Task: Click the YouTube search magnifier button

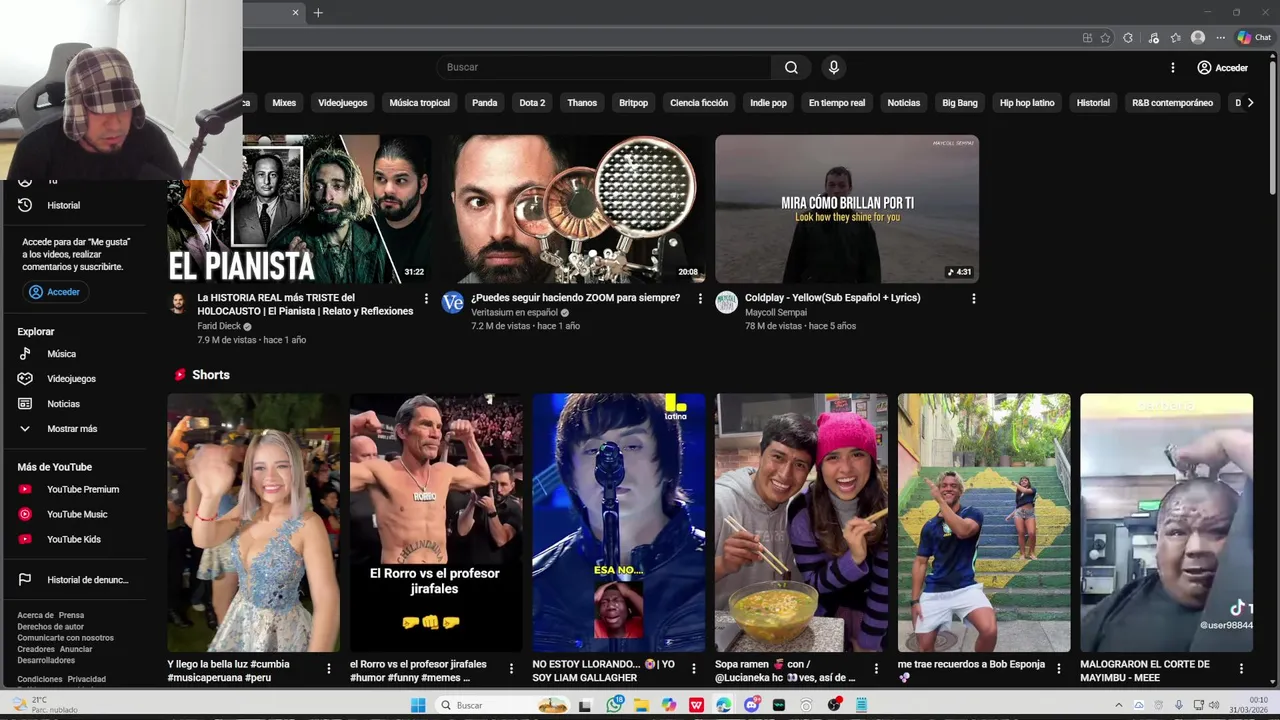Action: coord(791,67)
